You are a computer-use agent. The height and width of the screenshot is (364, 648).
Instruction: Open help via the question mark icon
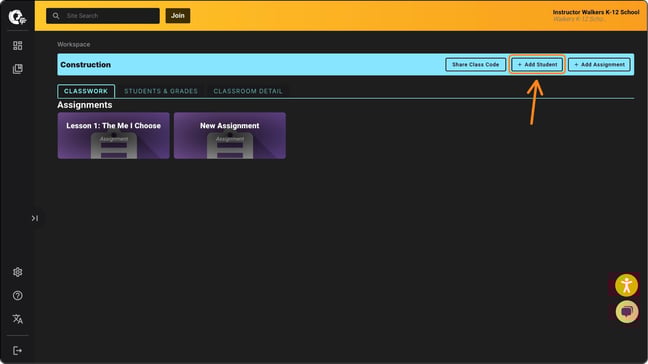17,295
